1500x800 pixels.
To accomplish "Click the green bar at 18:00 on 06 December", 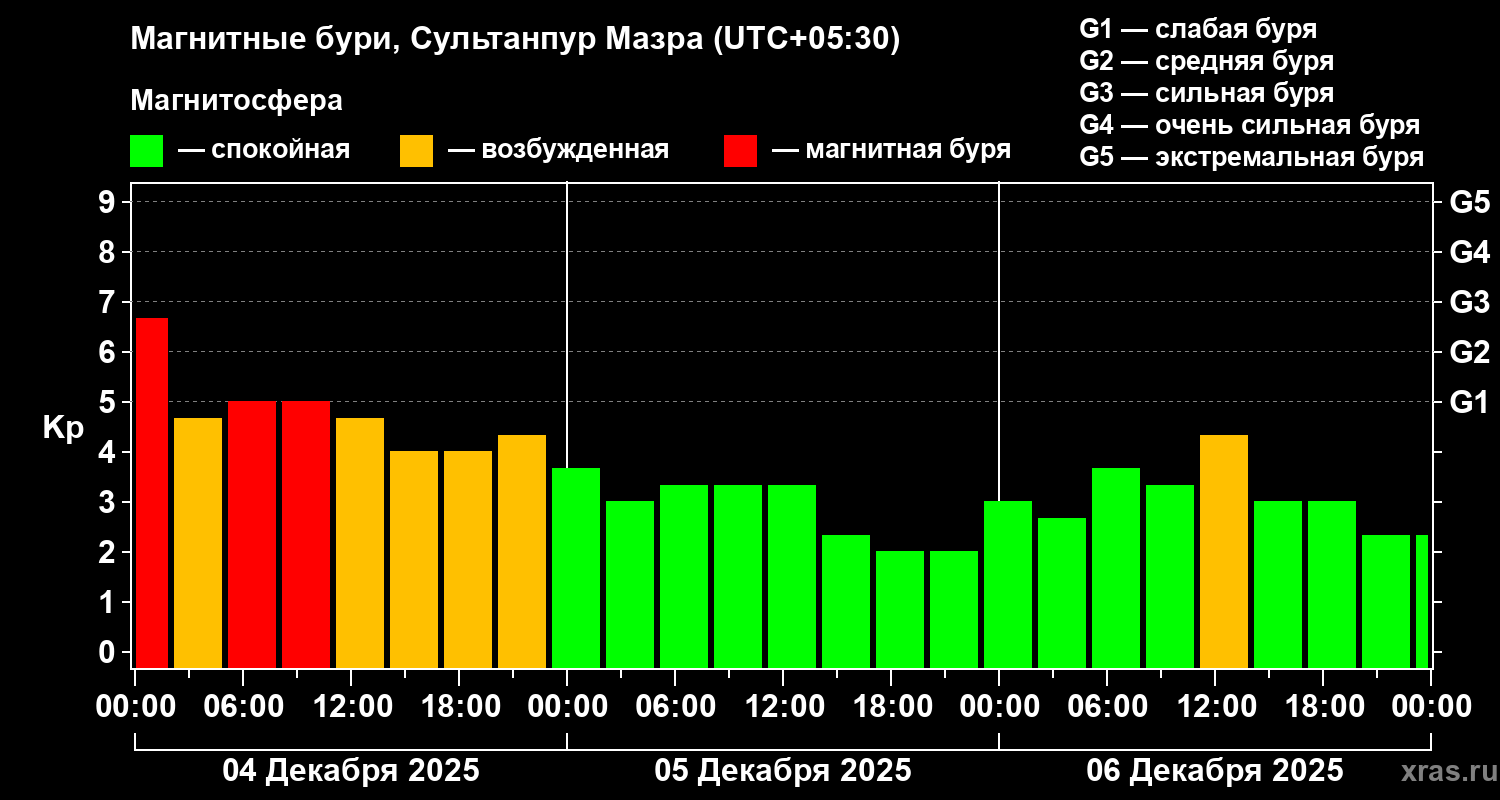I will click(x=1332, y=585).
